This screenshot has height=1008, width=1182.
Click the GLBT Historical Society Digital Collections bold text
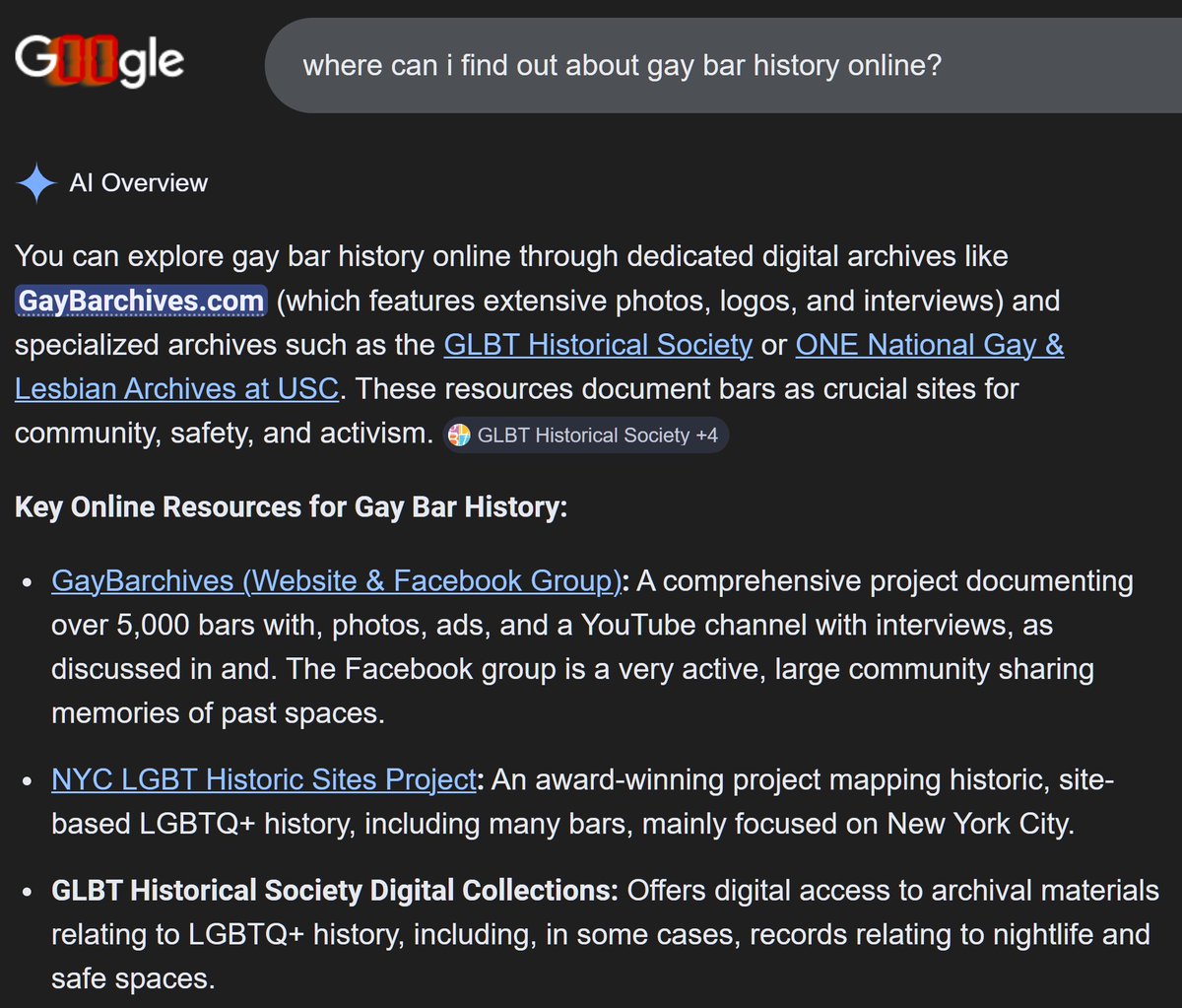[x=335, y=892]
